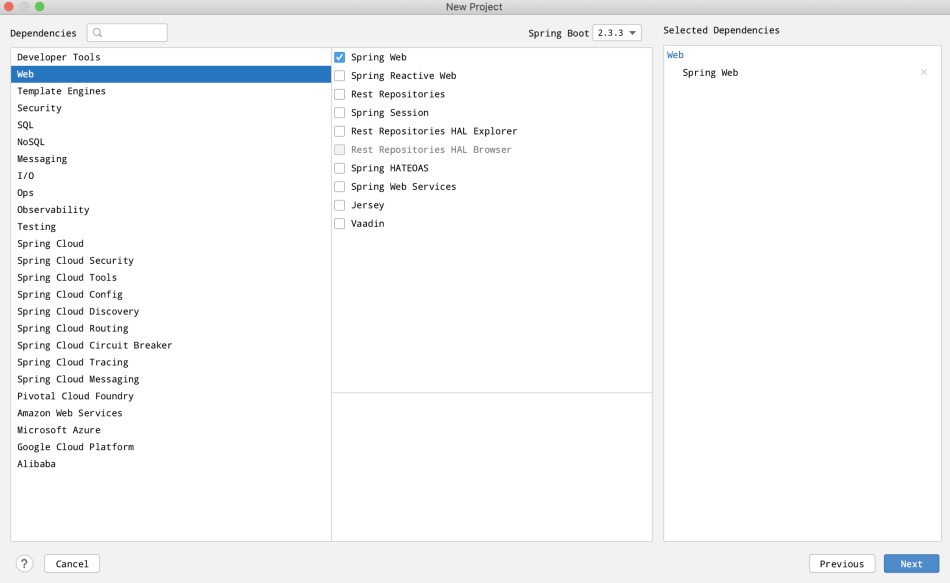The image size is (950, 583).
Task: Go to the Previous step
Action: [x=842, y=564]
